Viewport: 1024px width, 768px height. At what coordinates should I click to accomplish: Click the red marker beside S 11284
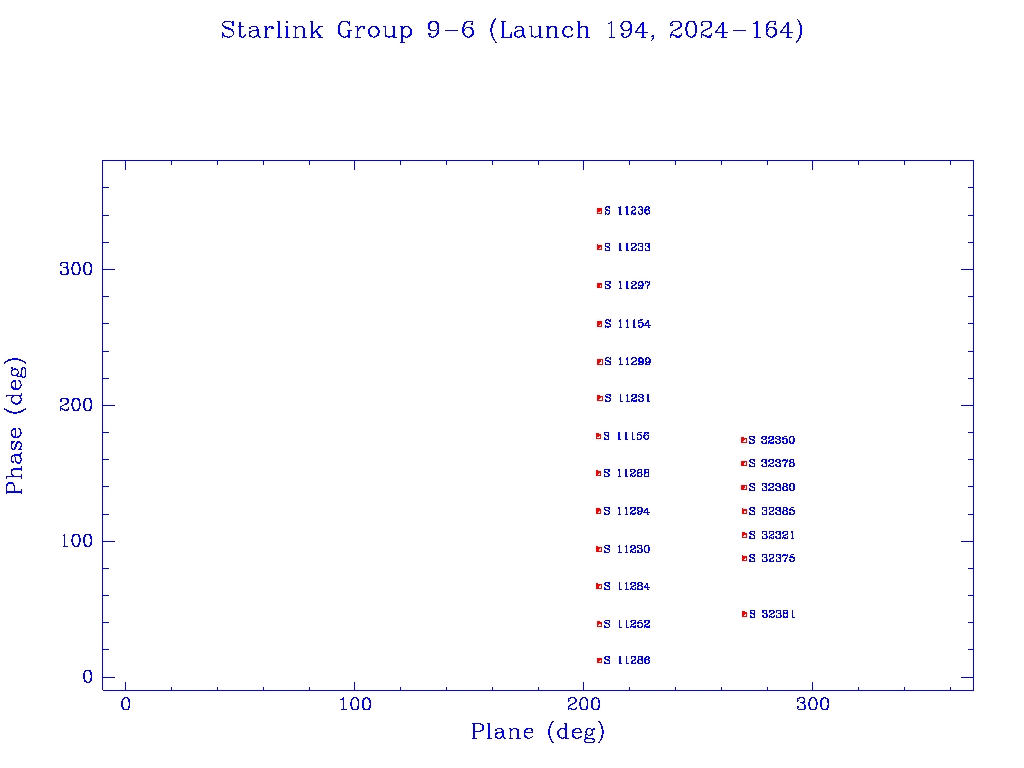point(599,586)
